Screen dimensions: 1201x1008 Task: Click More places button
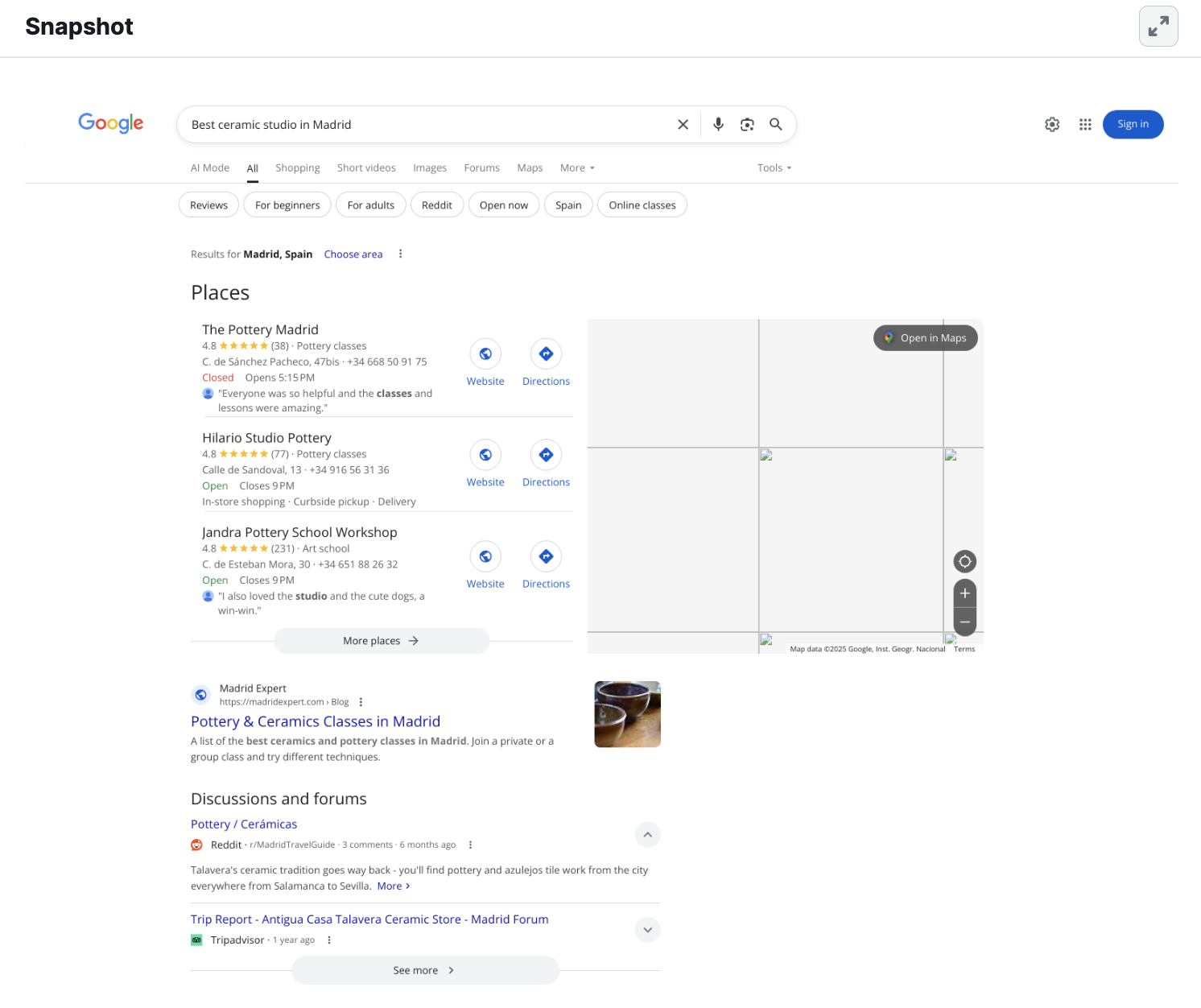tap(382, 641)
